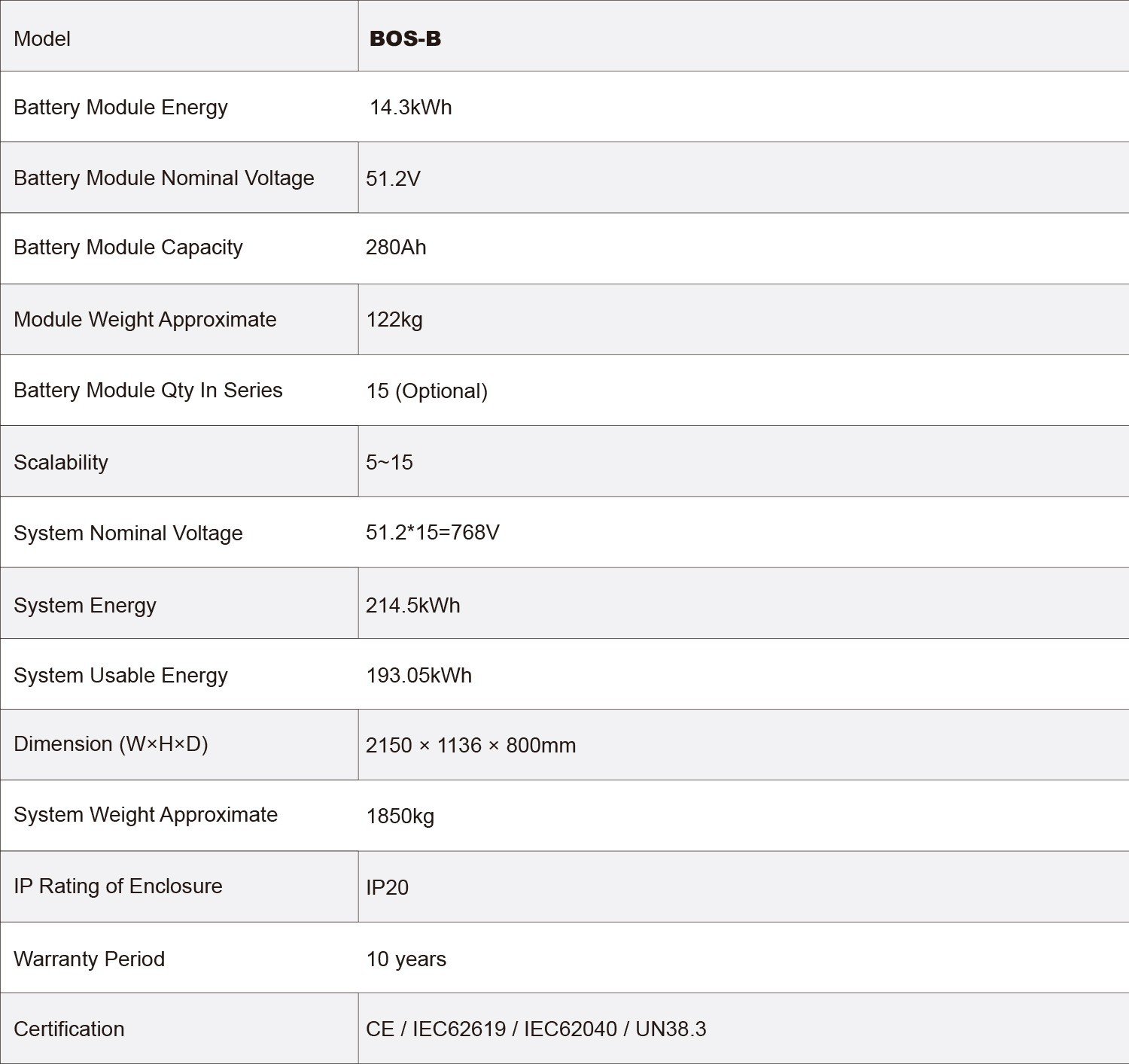The width and height of the screenshot is (1129, 1064).
Task: Click the Scalability row label
Action: 61,463
